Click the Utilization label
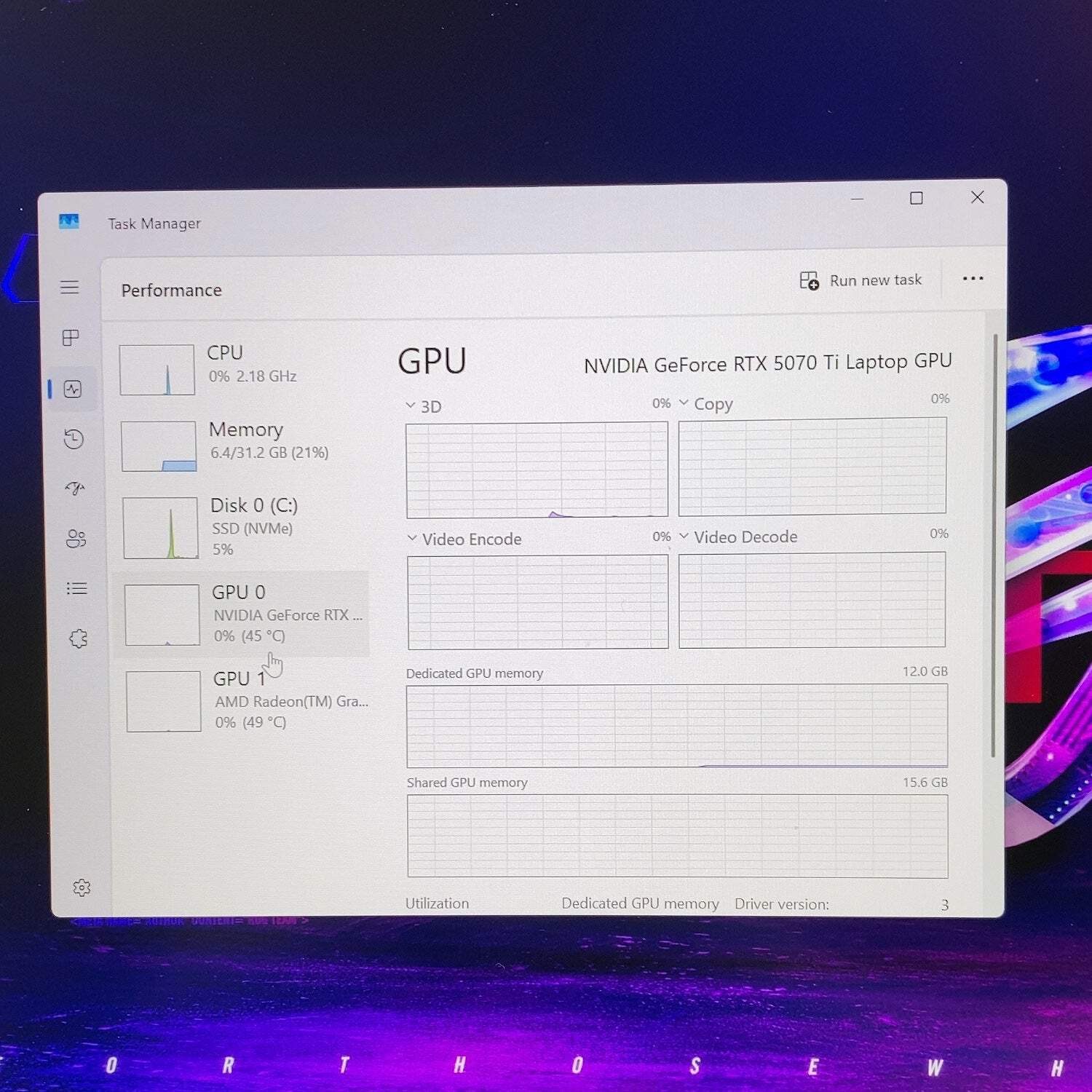 [x=437, y=903]
